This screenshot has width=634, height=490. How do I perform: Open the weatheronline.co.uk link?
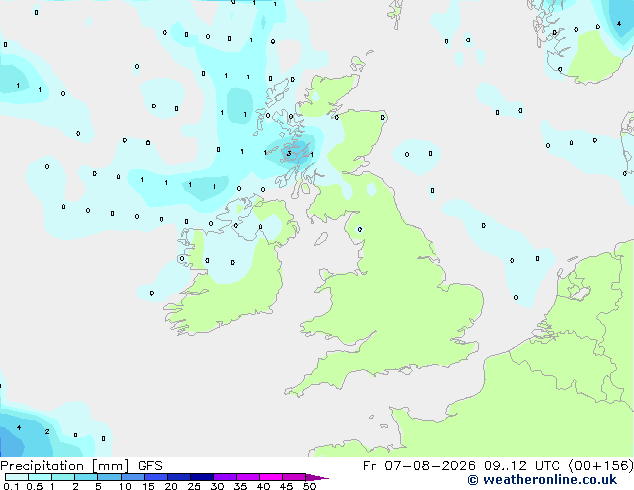542,480
